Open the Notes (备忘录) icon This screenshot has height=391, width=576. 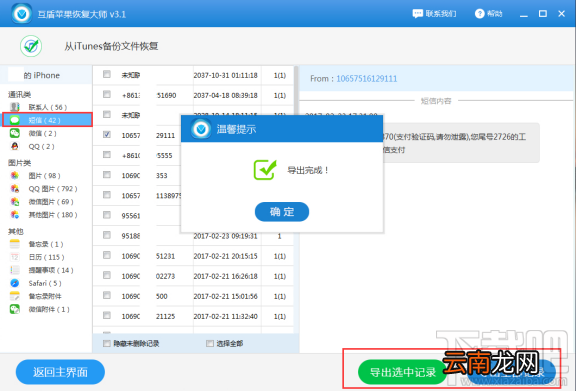pos(15,244)
